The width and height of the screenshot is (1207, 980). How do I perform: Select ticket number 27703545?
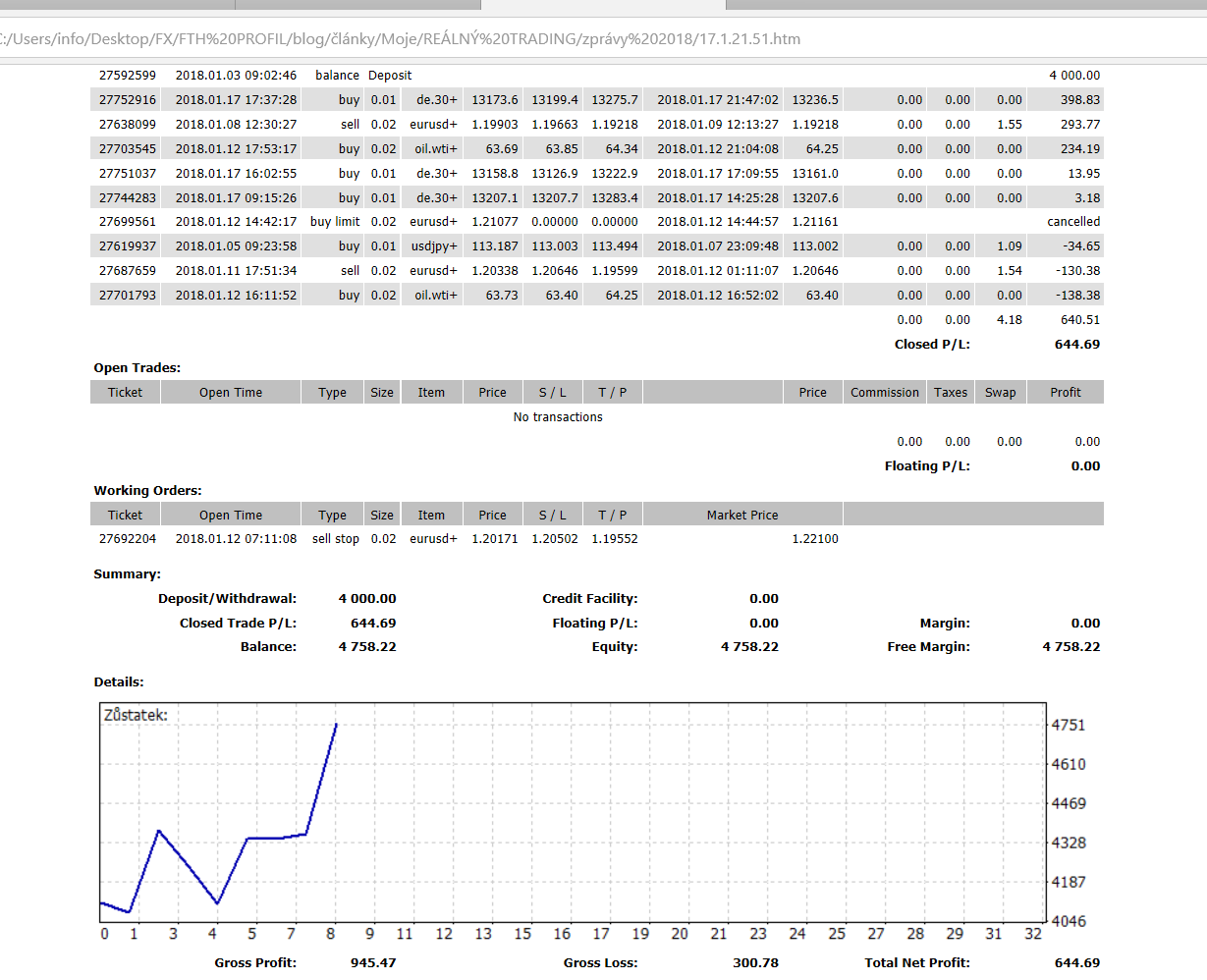coord(128,149)
